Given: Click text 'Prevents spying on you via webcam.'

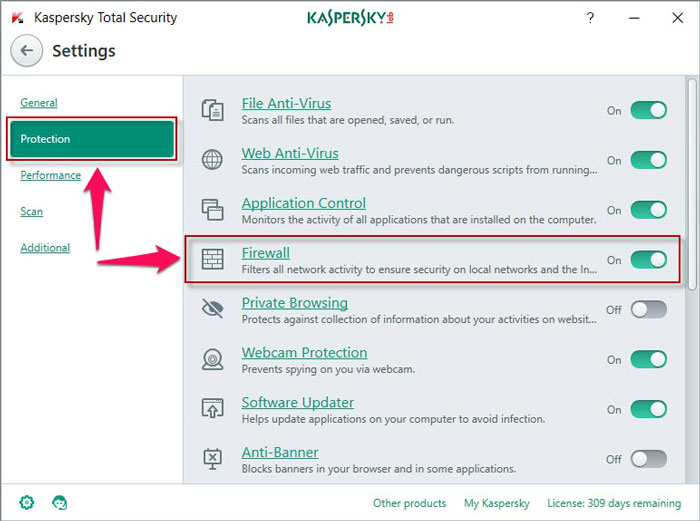Looking at the screenshot, I should [328, 369].
